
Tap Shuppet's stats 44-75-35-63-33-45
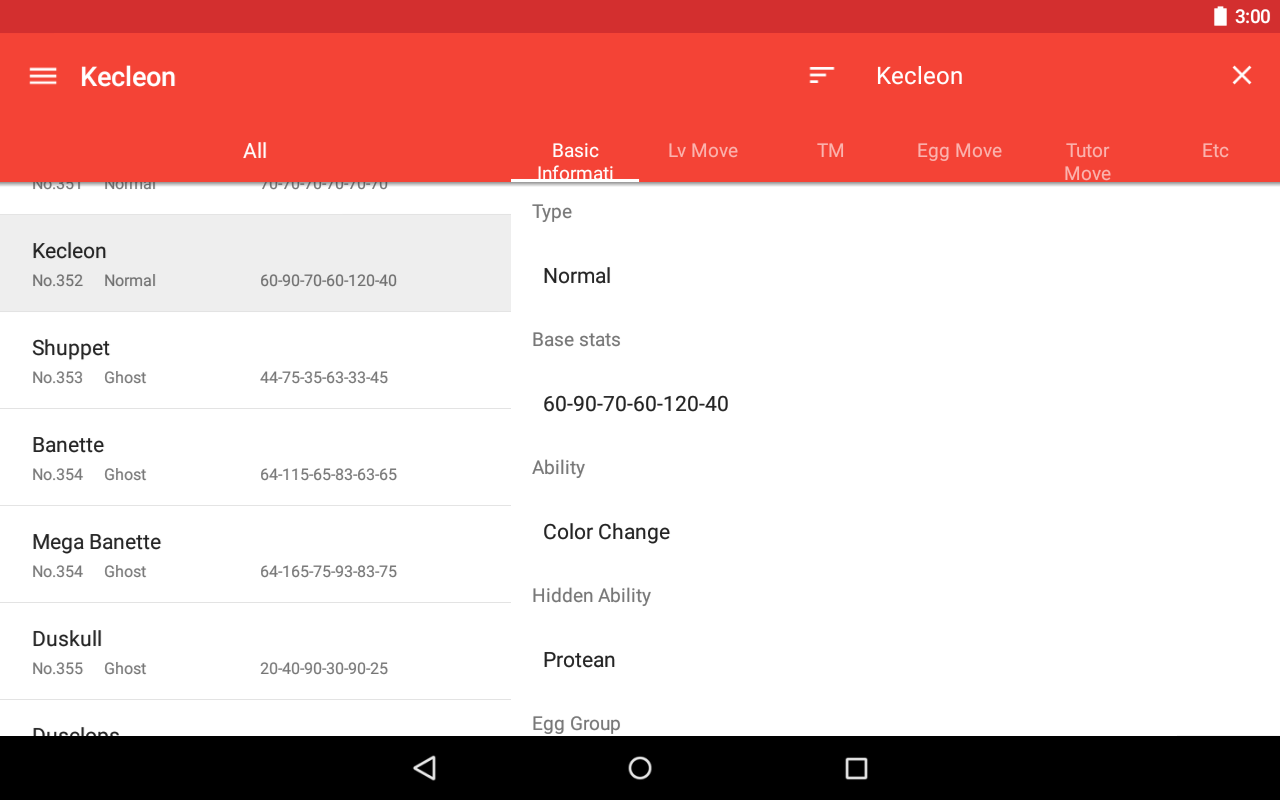pyautogui.click(x=324, y=378)
